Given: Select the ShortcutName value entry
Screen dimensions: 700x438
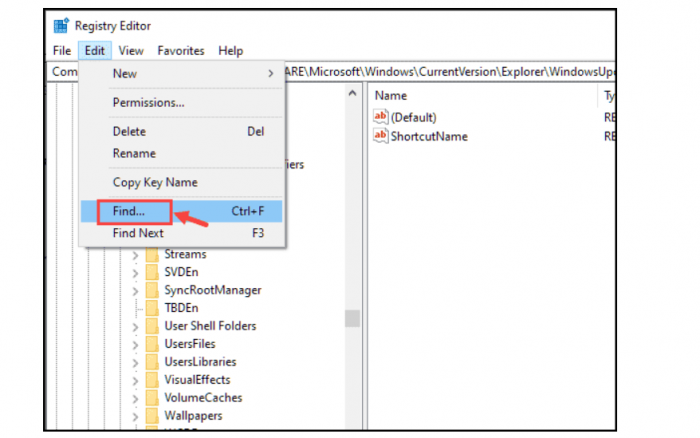Looking at the screenshot, I should click(429, 136).
